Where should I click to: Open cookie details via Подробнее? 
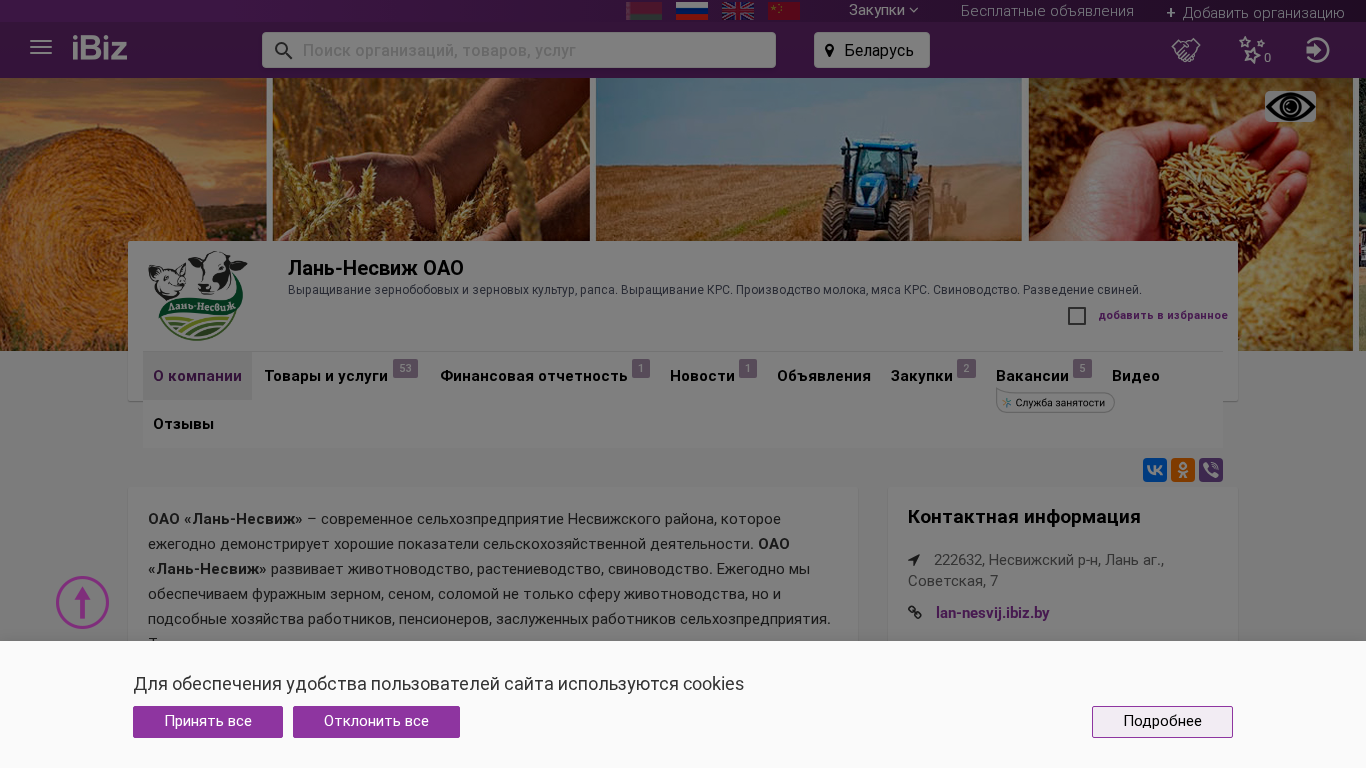tap(1162, 722)
